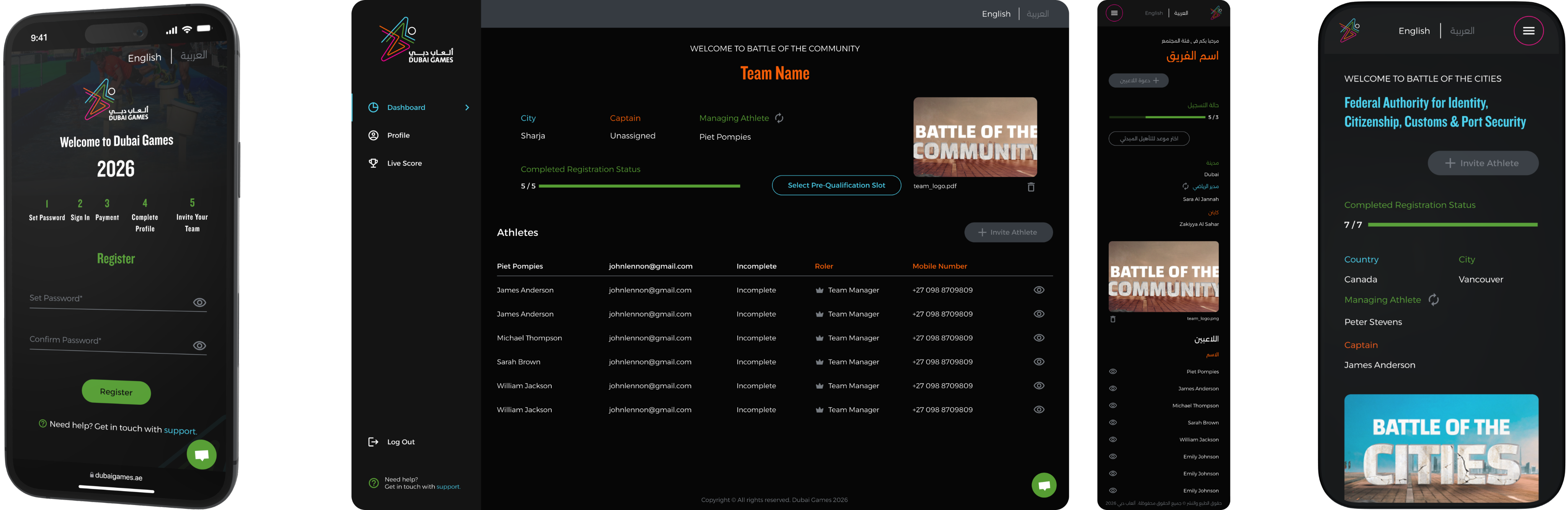Switch to العربية on desktop dashboard header

click(1038, 13)
